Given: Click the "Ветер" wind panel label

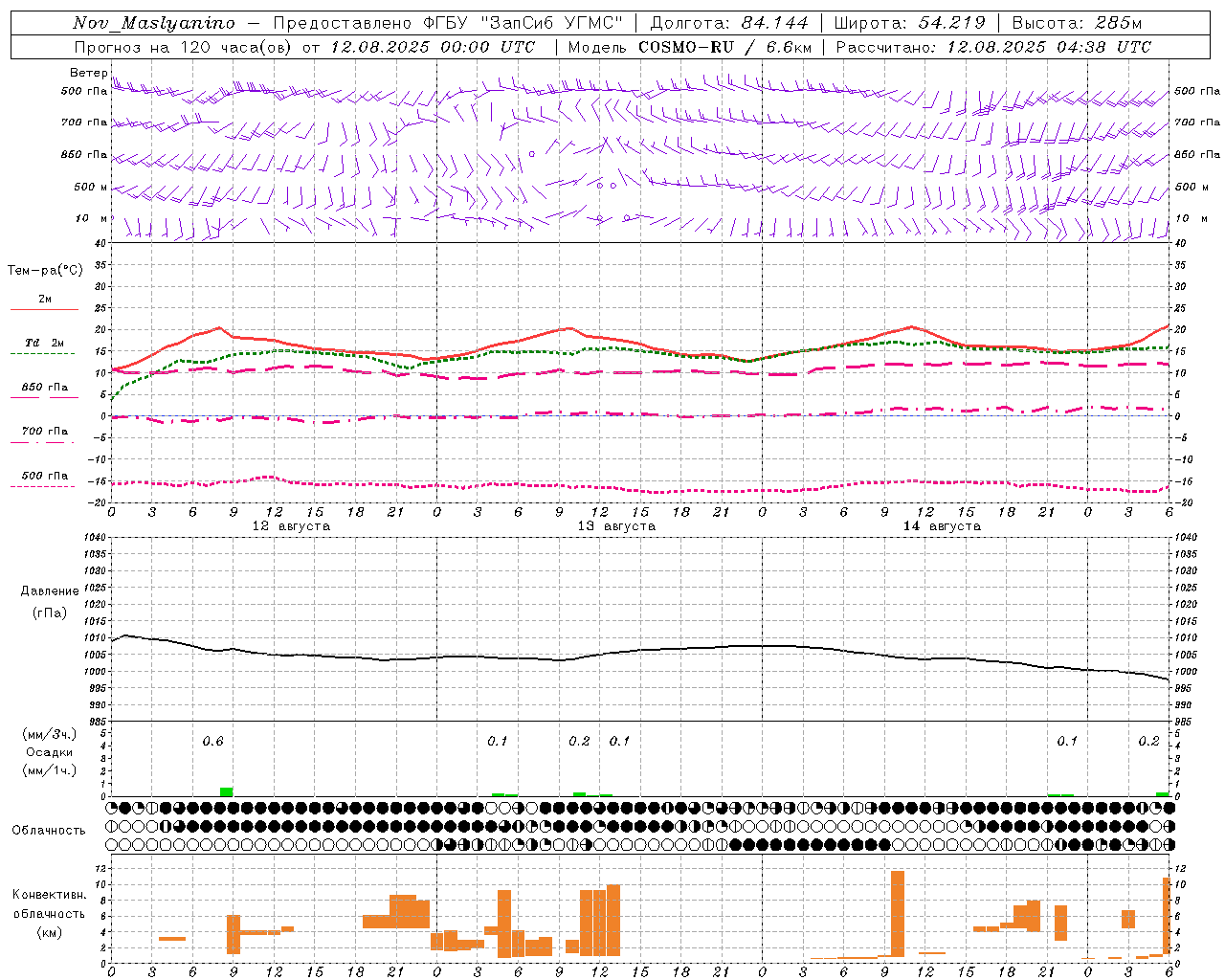Looking at the screenshot, I should click(88, 73).
